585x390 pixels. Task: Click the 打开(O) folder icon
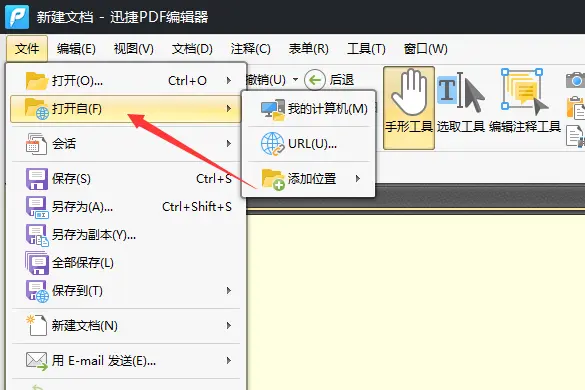click(x=37, y=80)
